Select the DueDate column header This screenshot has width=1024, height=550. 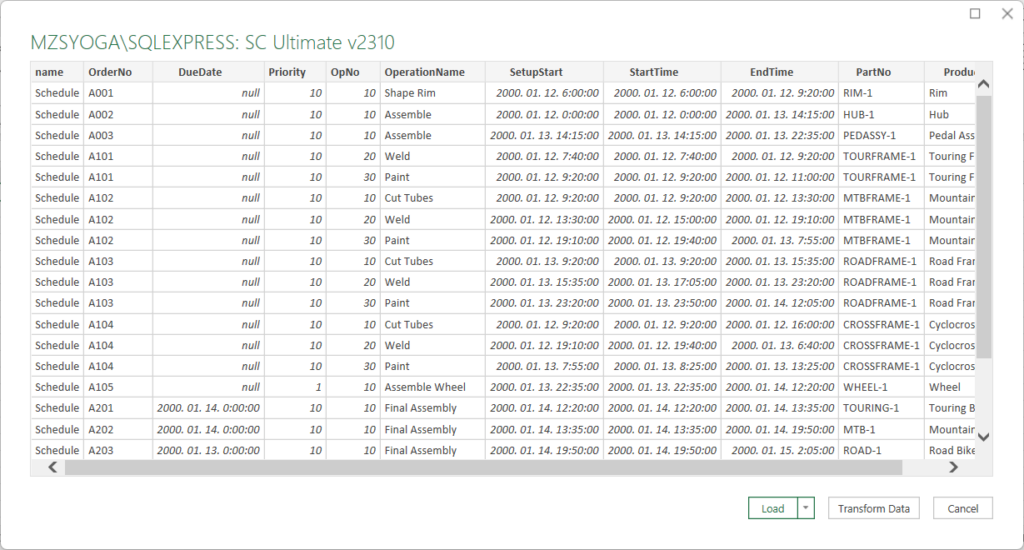point(208,72)
